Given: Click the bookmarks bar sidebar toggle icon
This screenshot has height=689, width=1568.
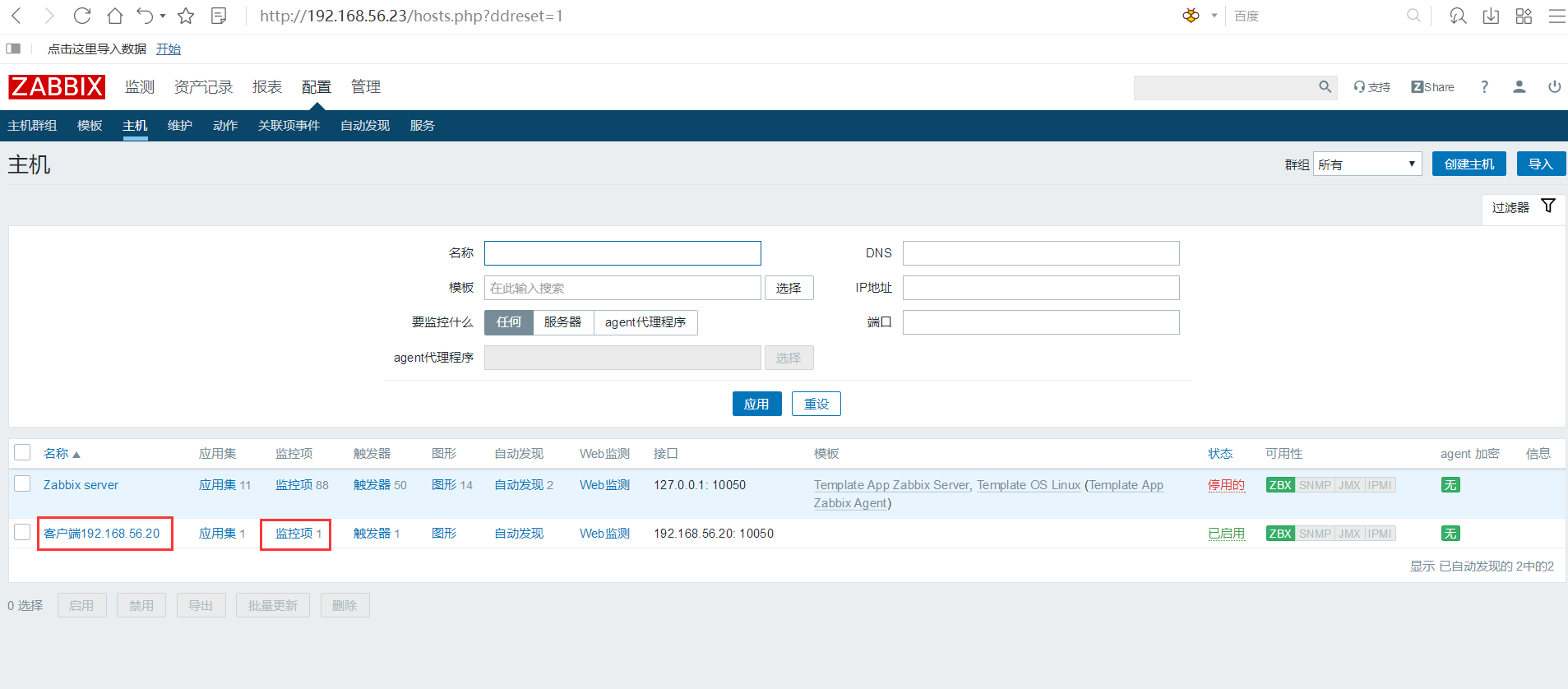Looking at the screenshot, I should 13,49.
